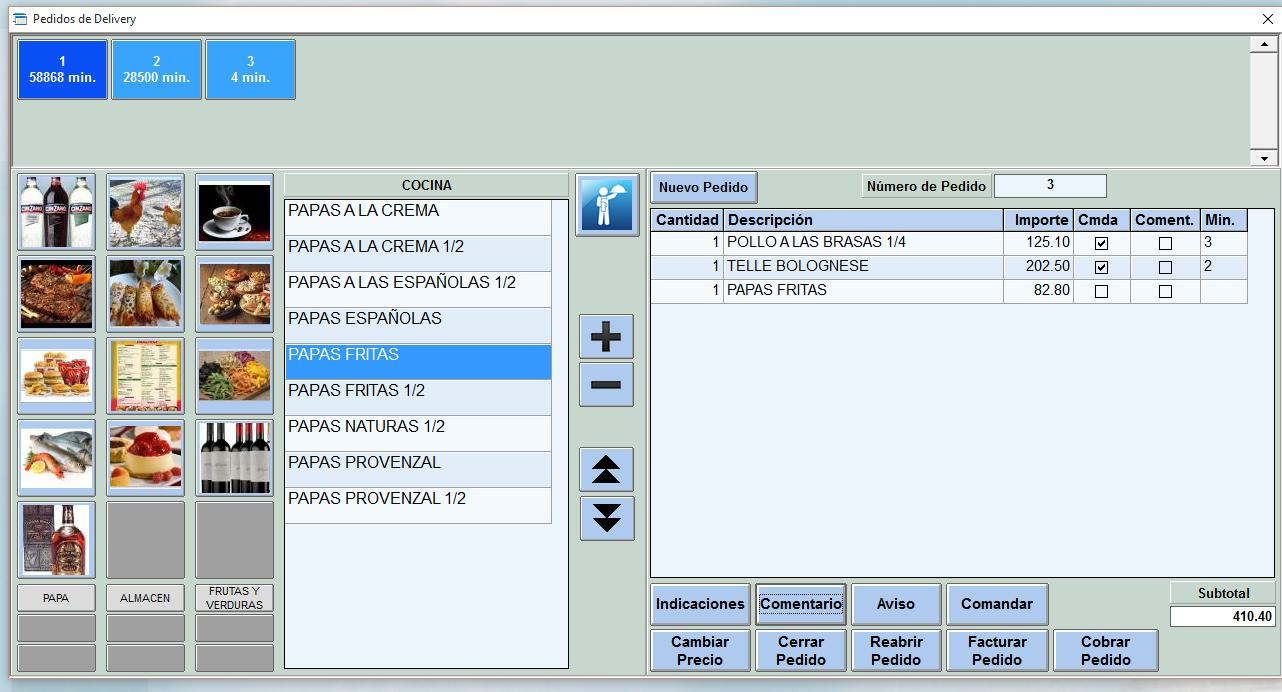Click the Número de Pedido field
This screenshot has height=692, width=1282.
pos(1050,185)
